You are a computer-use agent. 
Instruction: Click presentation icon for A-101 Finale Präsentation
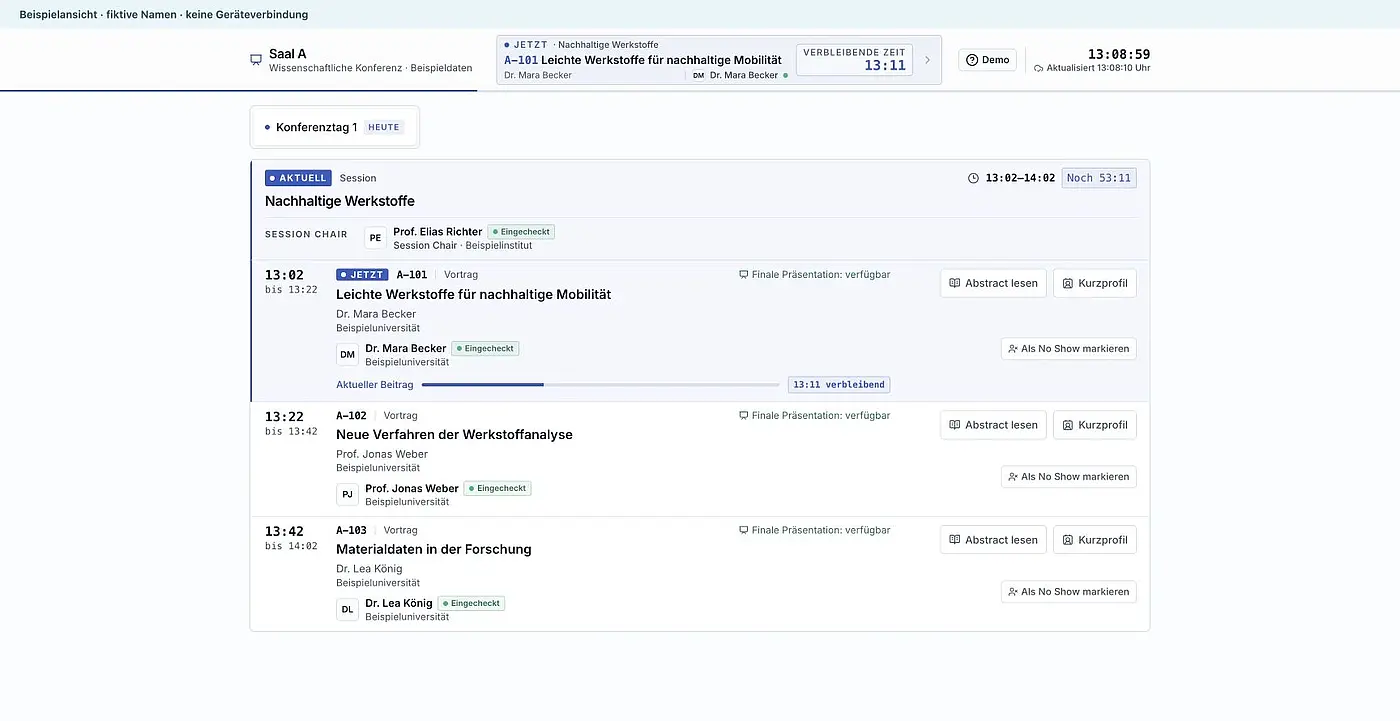tap(743, 275)
